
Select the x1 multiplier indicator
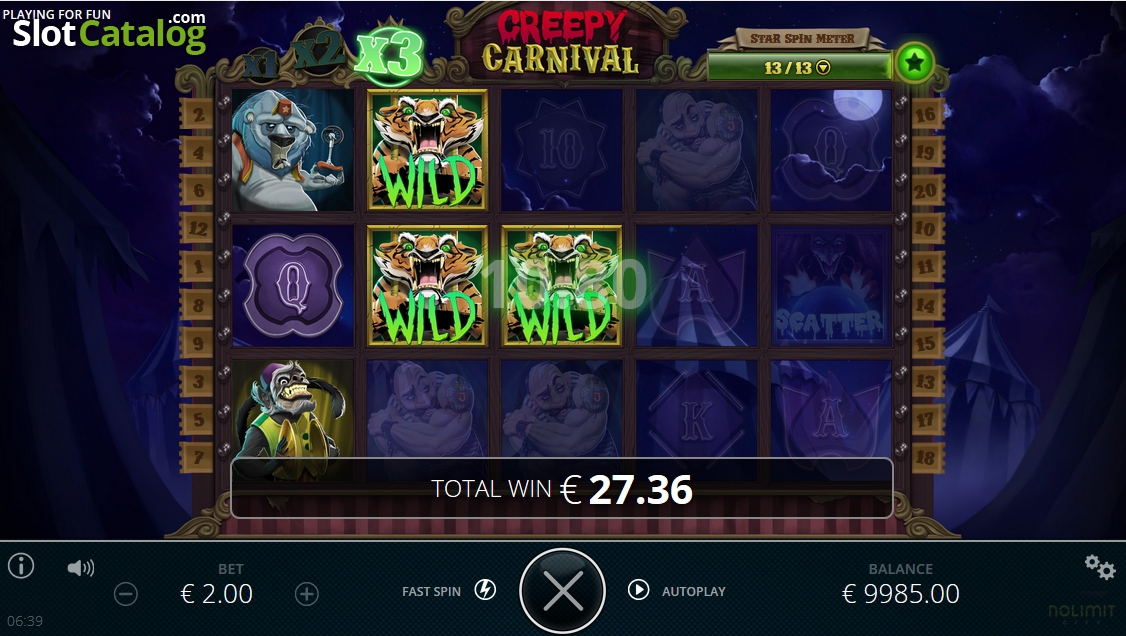pyautogui.click(x=261, y=65)
